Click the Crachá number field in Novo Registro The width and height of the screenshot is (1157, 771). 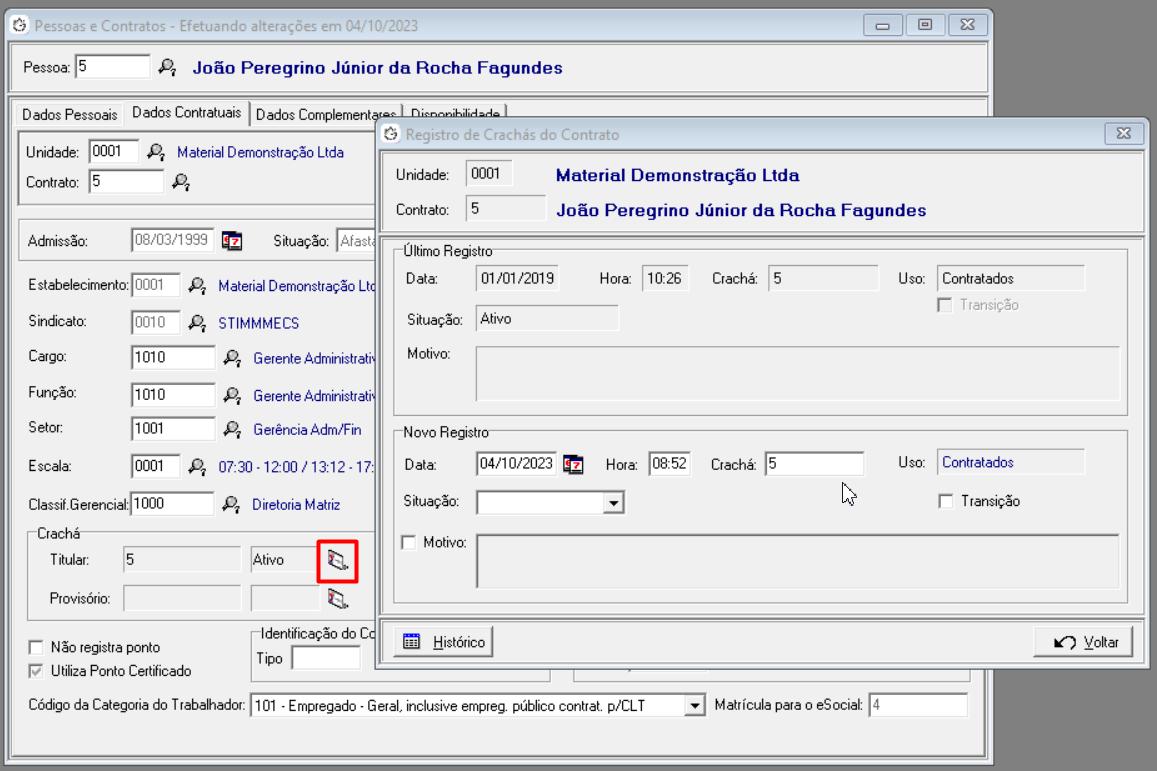[814, 464]
